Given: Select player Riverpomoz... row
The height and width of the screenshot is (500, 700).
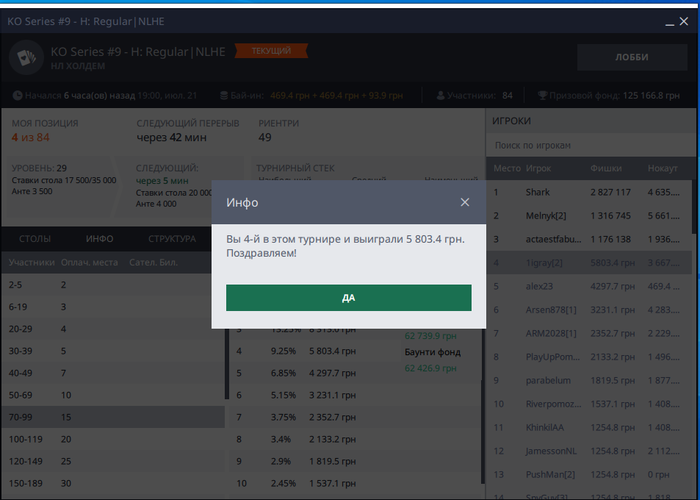Looking at the screenshot, I should 589,404.
